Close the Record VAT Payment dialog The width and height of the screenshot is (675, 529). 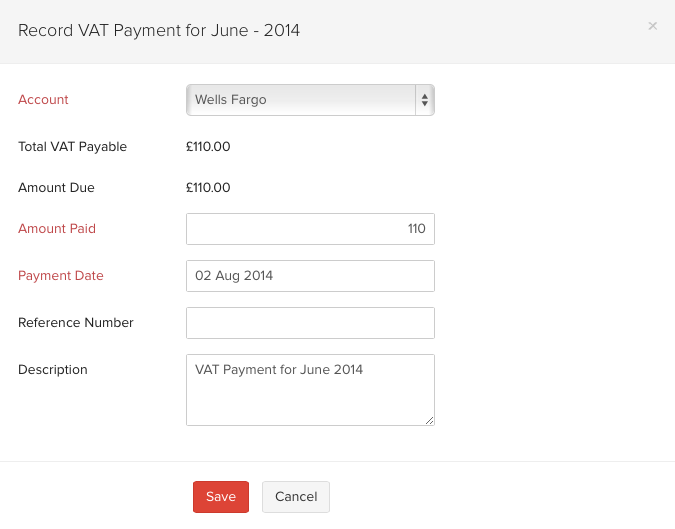[x=653, y=26]
